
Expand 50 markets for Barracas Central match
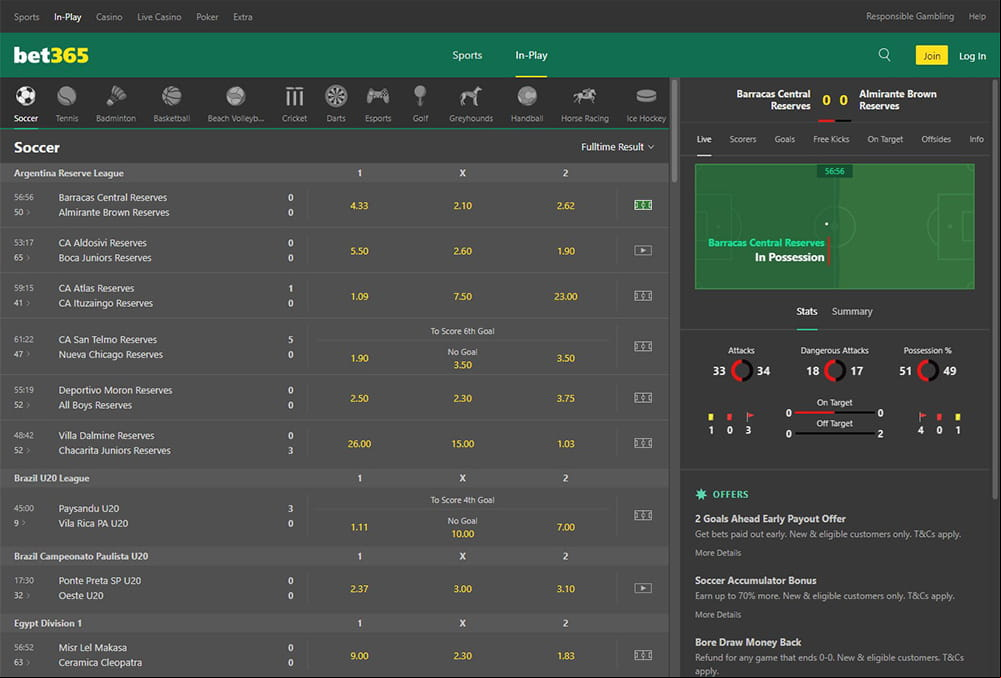pyautogui.click(x=22, y=212)
